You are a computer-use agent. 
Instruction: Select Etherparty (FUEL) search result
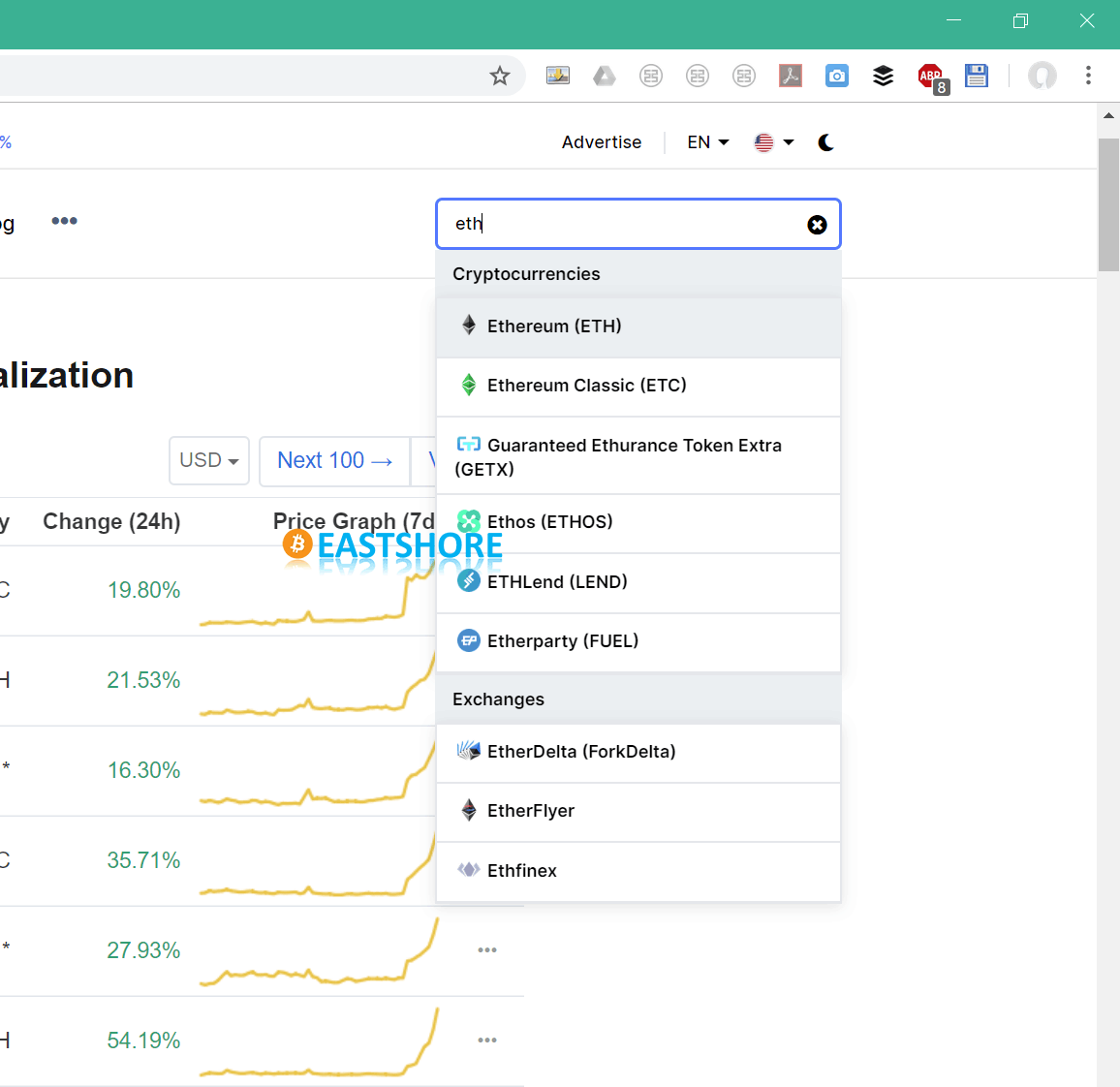click(x=638, y=642)
